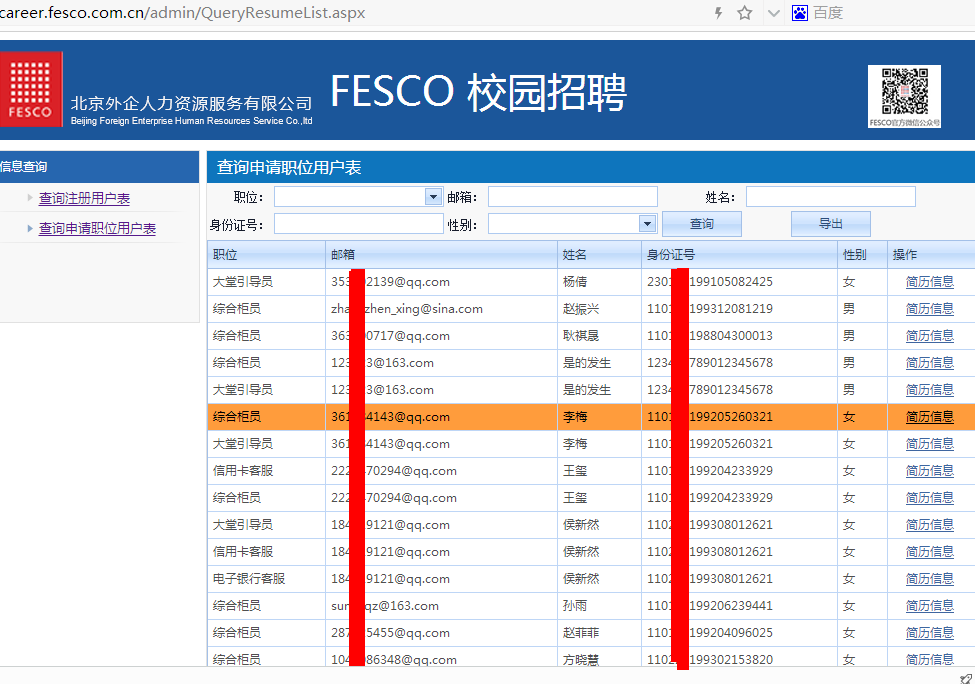The width and height of the screenshot is (975, 684).
Task: Open 简历信息 for 孙雨
Action: tap(930, 606)
